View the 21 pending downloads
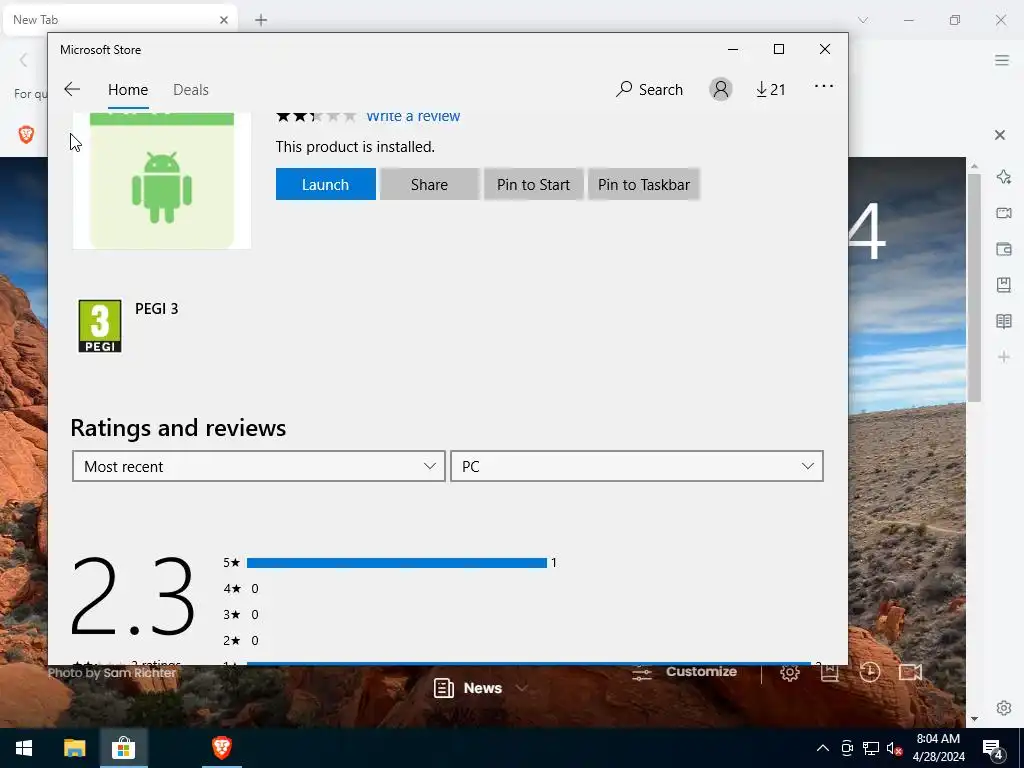Image resolution: width=1024 pixels, height=768 pixels. click(771, 89)
